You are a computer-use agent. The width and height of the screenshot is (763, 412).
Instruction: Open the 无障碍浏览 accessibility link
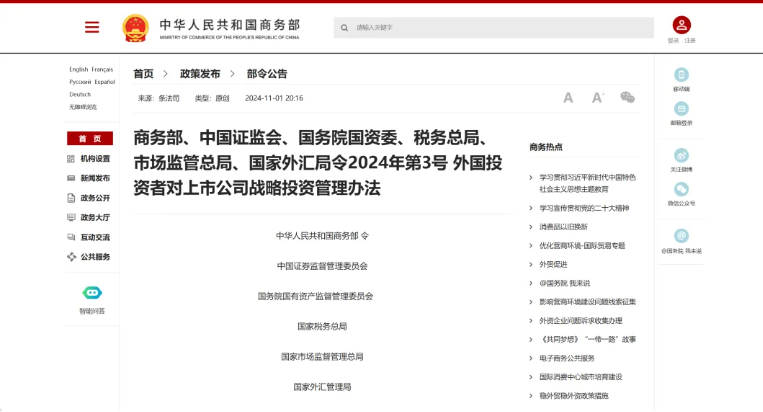[x=83, y=107]
